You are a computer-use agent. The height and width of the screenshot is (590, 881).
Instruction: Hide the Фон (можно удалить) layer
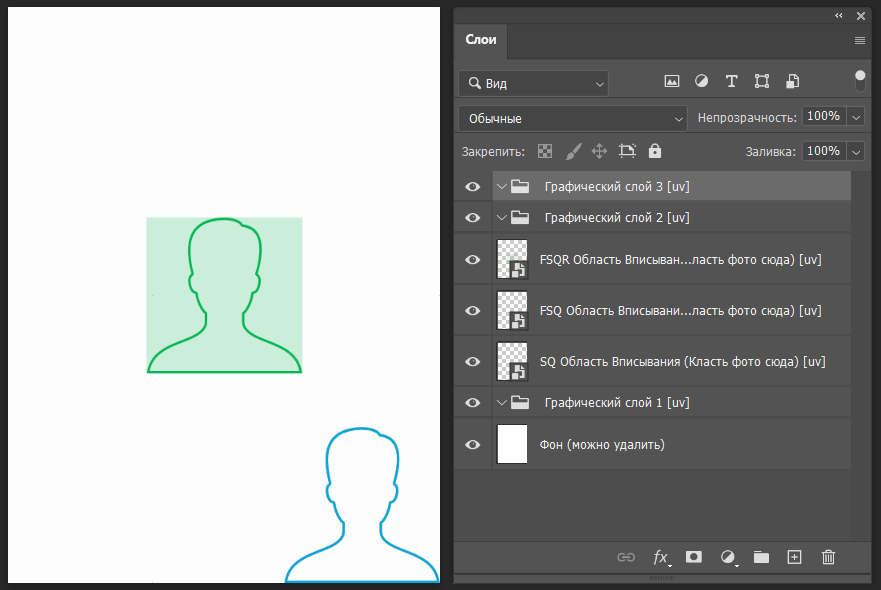tap(473, 444)
